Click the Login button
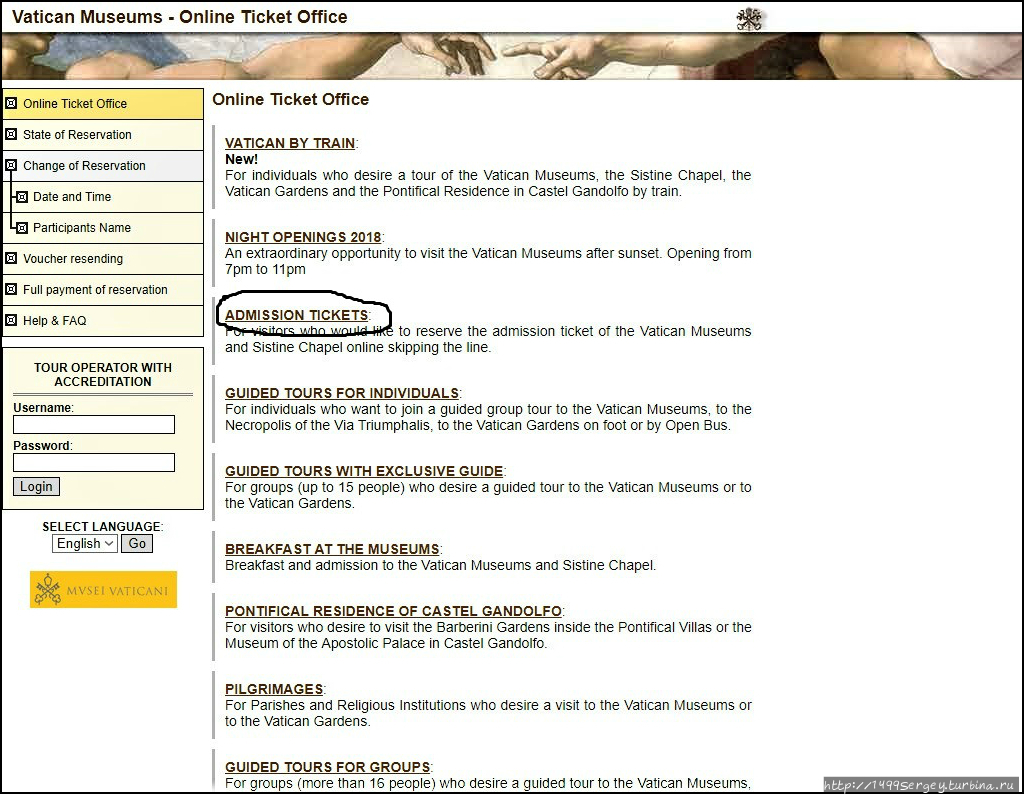 tap(37, 486)
